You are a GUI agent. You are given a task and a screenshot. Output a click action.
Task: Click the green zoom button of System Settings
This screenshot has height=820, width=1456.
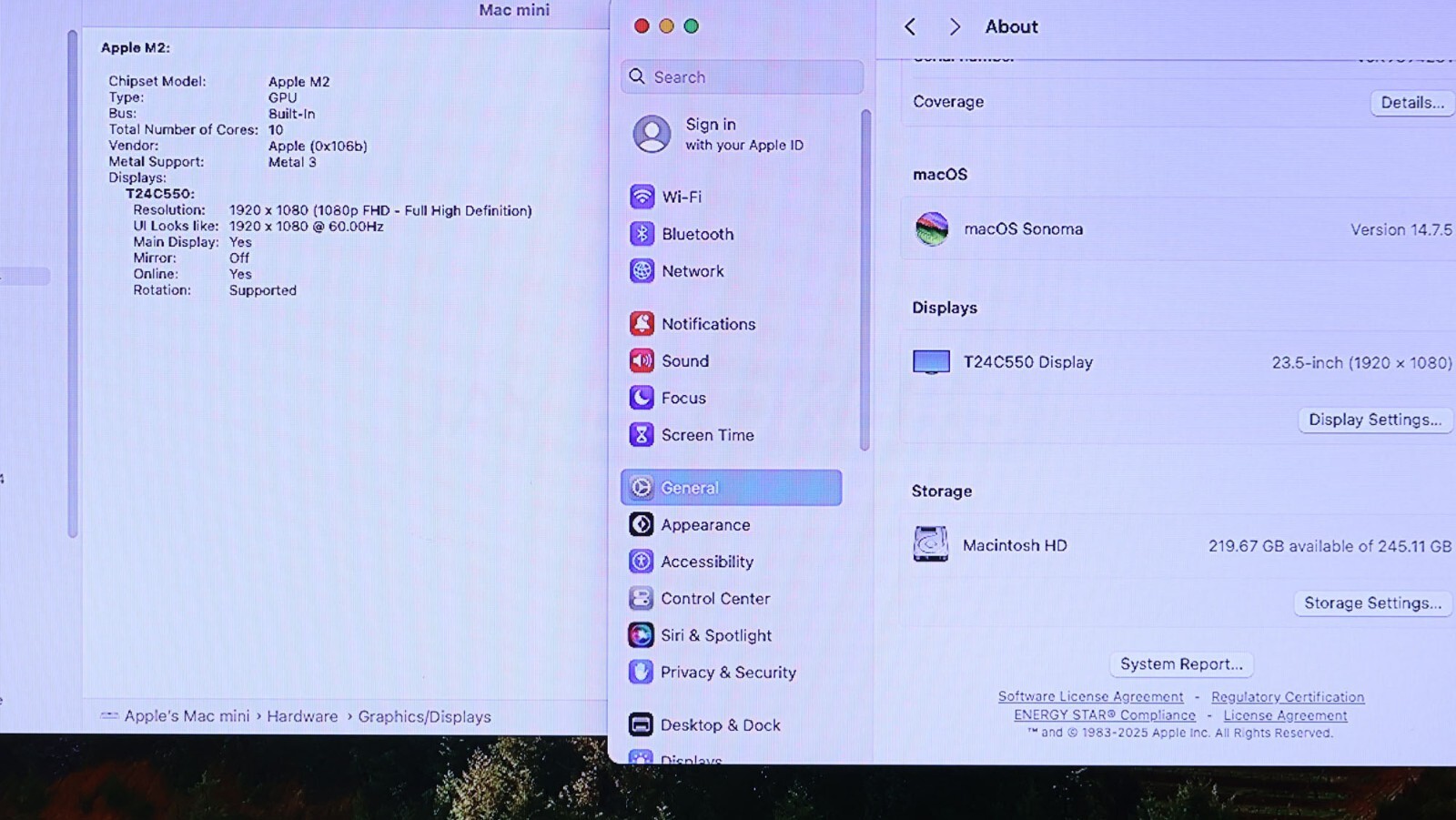tap(691, 25)
